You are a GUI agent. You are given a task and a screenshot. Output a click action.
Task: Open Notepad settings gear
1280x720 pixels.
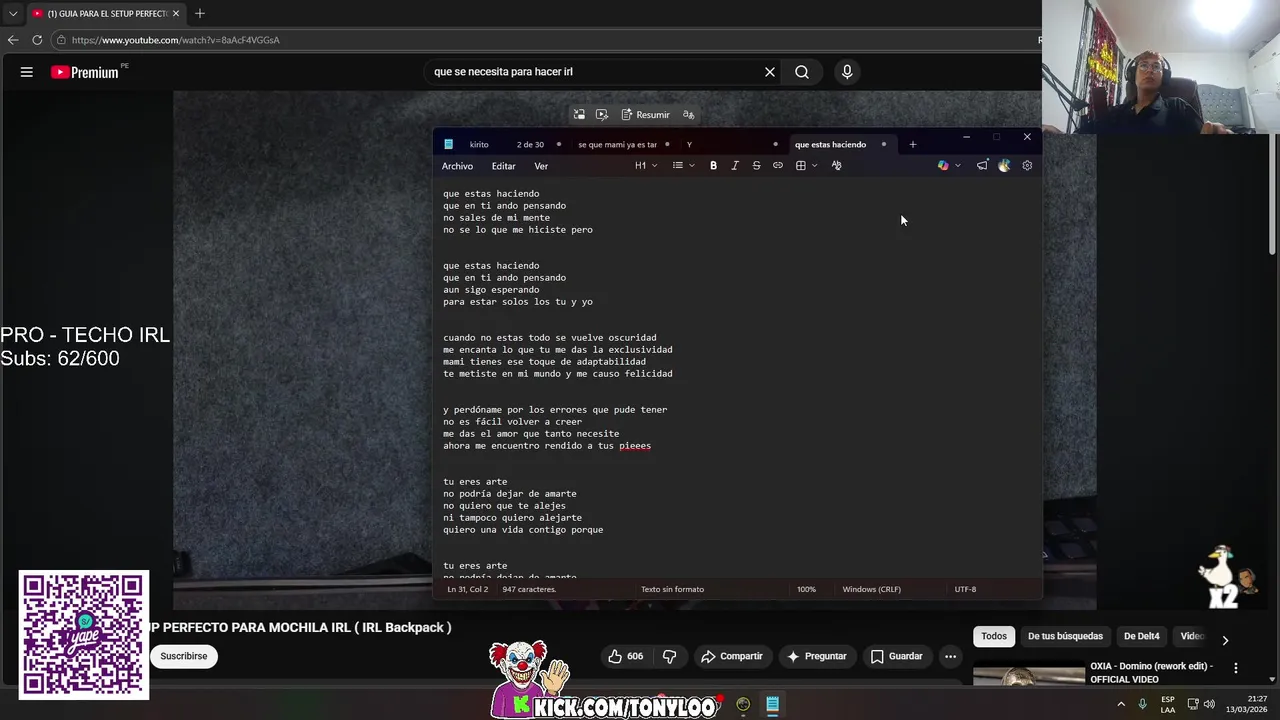coord(1027,166)
